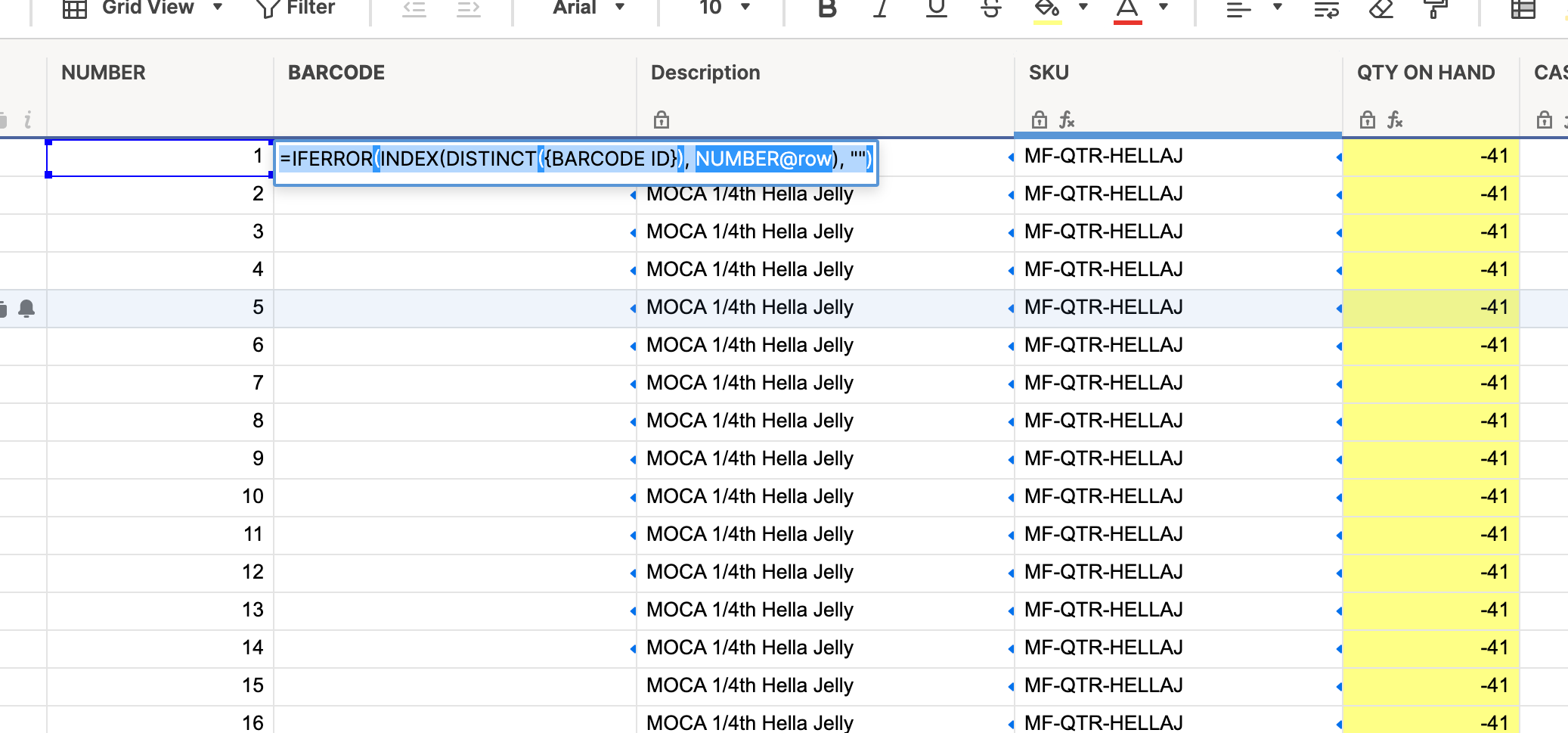
Task: Click the conditional formatting grid icon
Action: (x=1523, y=8)
